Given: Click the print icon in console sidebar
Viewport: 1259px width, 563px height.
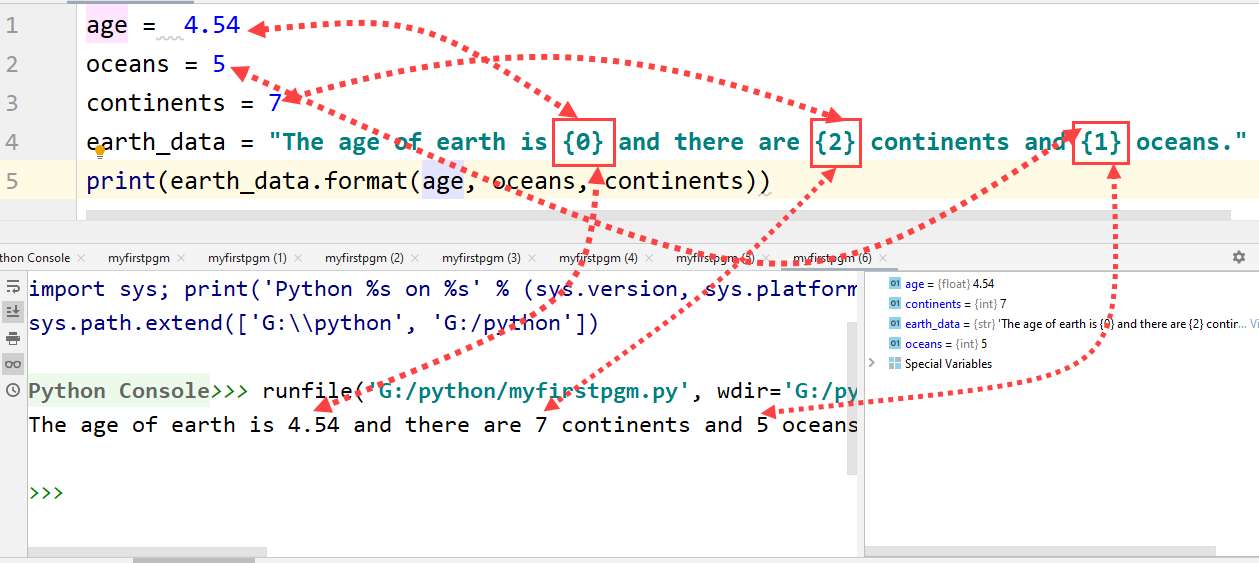Looking at the screenshot, I should (13, 338).
